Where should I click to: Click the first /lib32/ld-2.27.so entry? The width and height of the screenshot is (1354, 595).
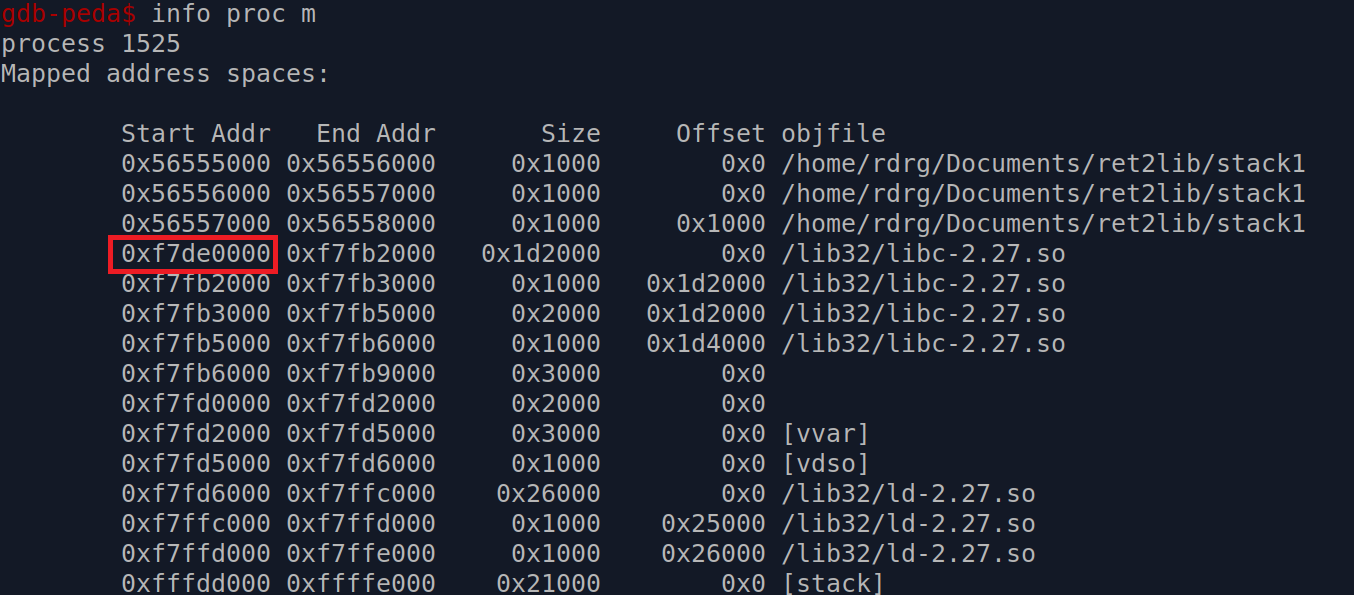(909, 494)
